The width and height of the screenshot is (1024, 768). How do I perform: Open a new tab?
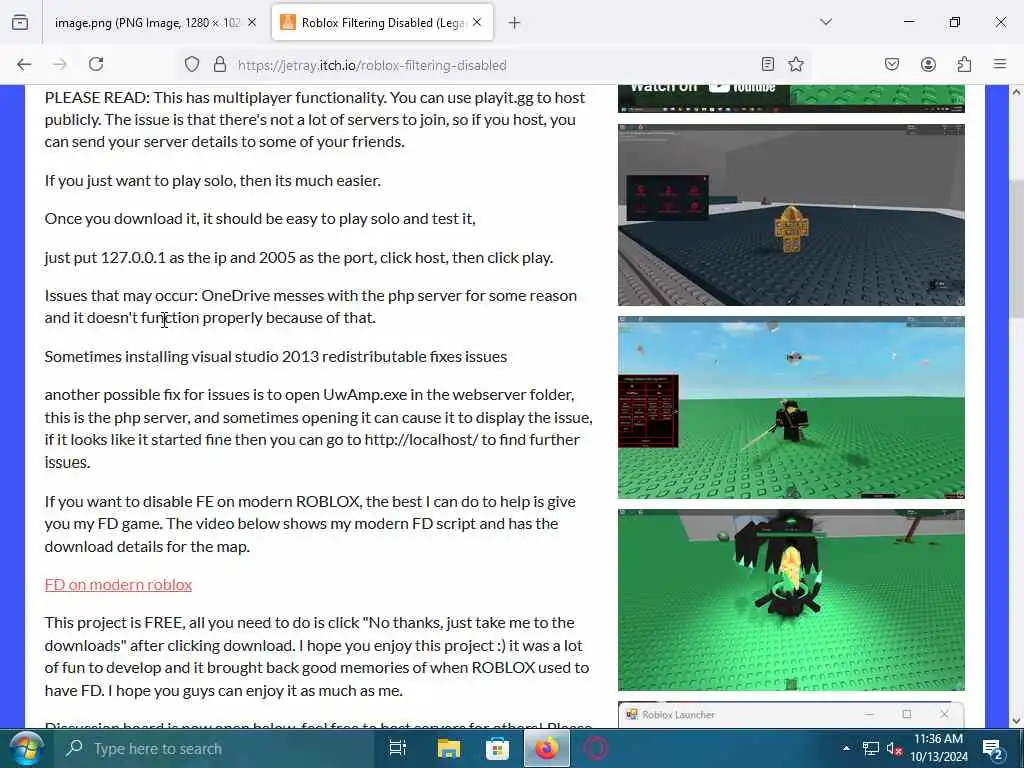(515, 23)
